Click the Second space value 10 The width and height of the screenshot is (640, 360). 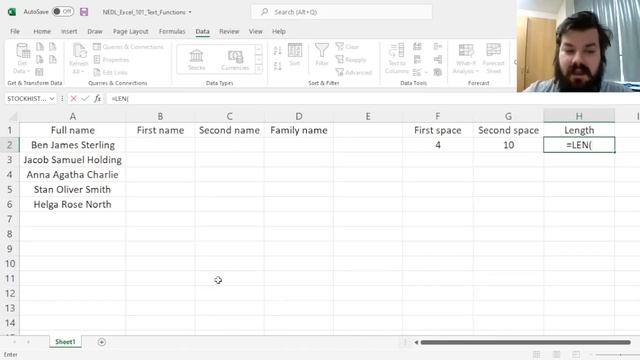[508, 145]
